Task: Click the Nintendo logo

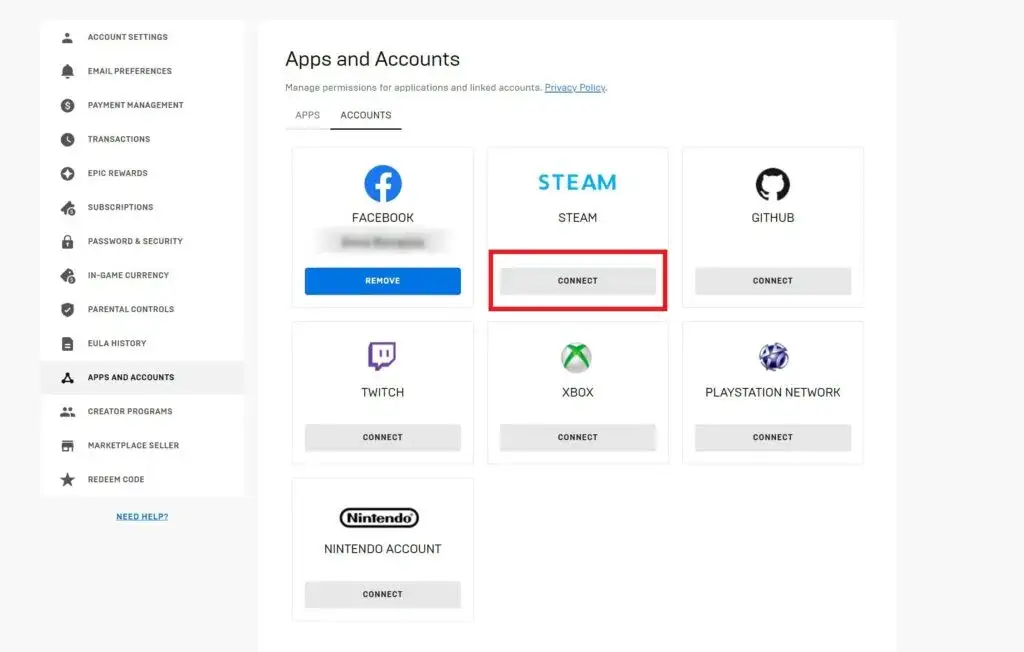Action: 382,518
